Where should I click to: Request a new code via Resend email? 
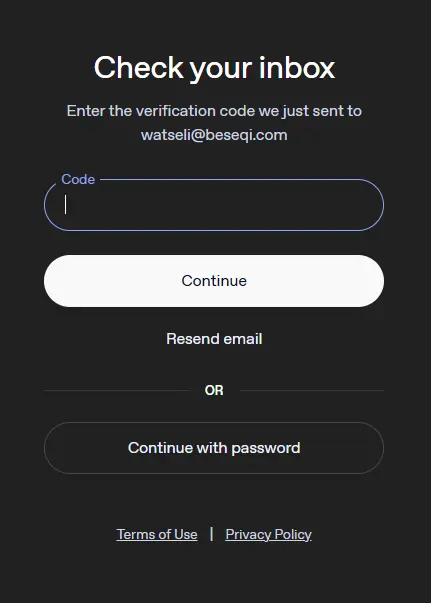tap(214, 339)
